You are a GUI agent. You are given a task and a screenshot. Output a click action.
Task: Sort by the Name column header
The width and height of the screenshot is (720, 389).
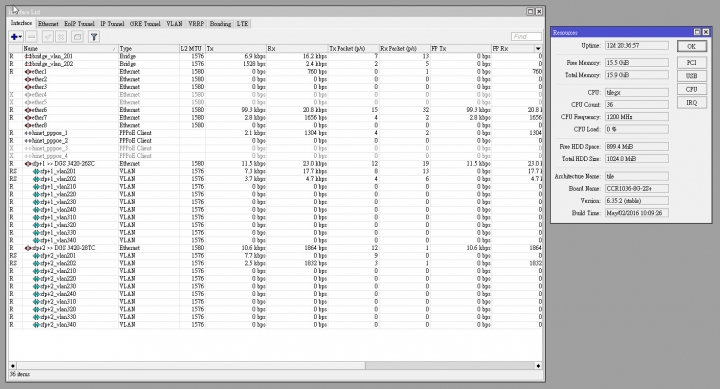tap(70, 48)
